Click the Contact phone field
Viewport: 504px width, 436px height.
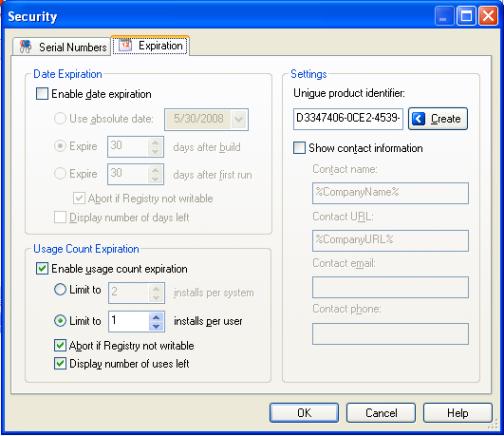pos(390,334)
